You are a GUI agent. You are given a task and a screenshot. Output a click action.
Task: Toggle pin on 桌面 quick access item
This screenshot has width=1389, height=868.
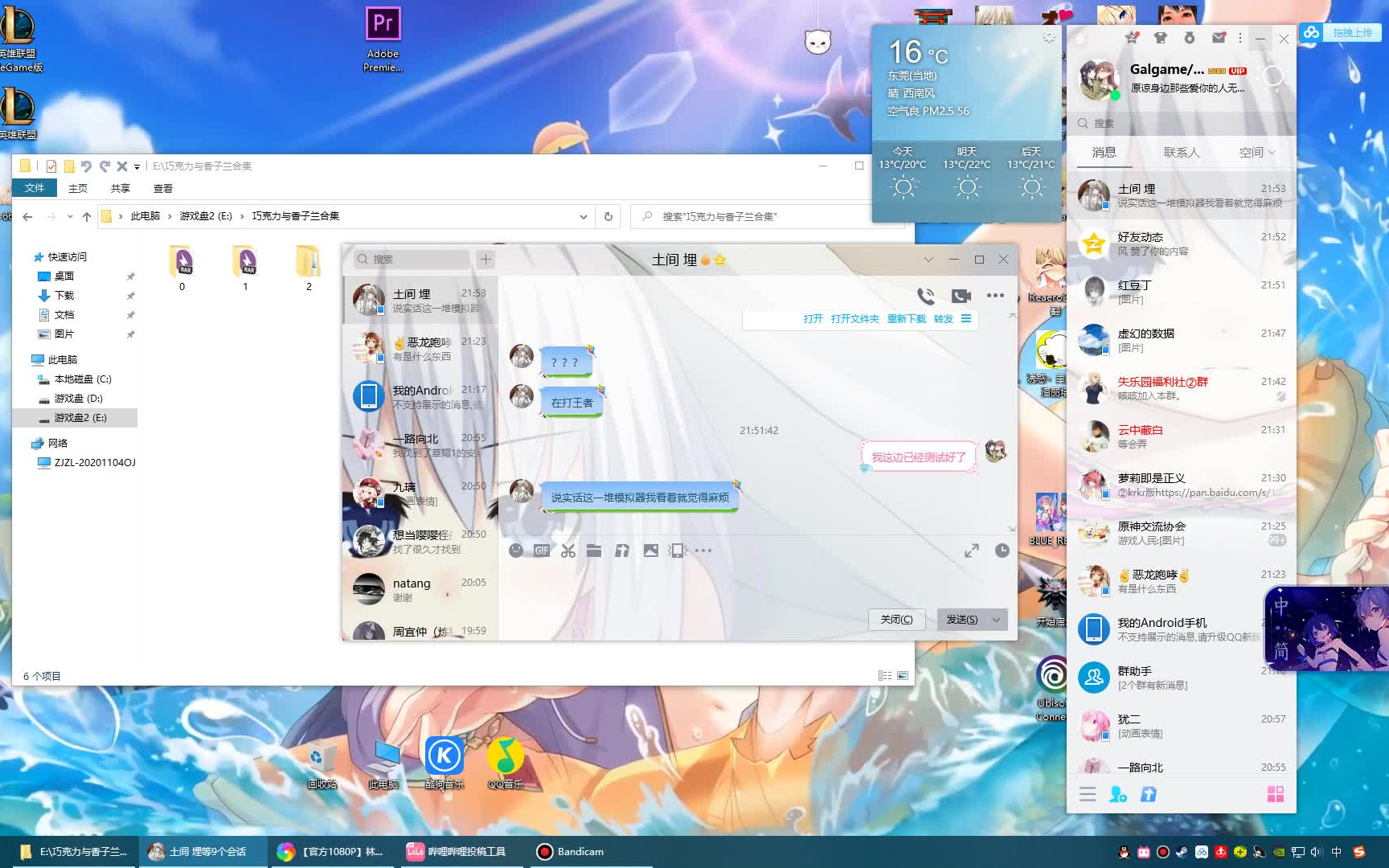[x=130, y=276]
